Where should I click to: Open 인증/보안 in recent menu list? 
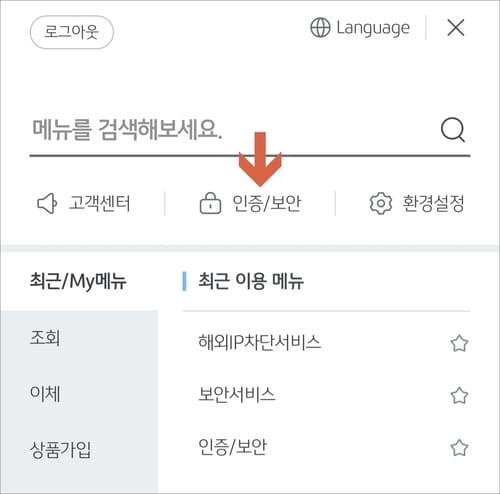(x=233, y=447)
